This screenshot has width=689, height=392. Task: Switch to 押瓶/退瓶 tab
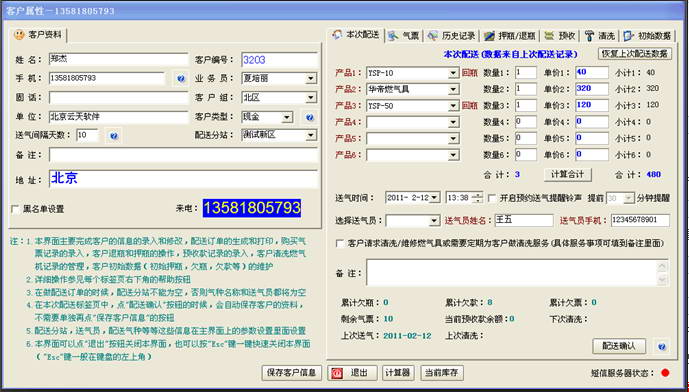click(510, 36)
